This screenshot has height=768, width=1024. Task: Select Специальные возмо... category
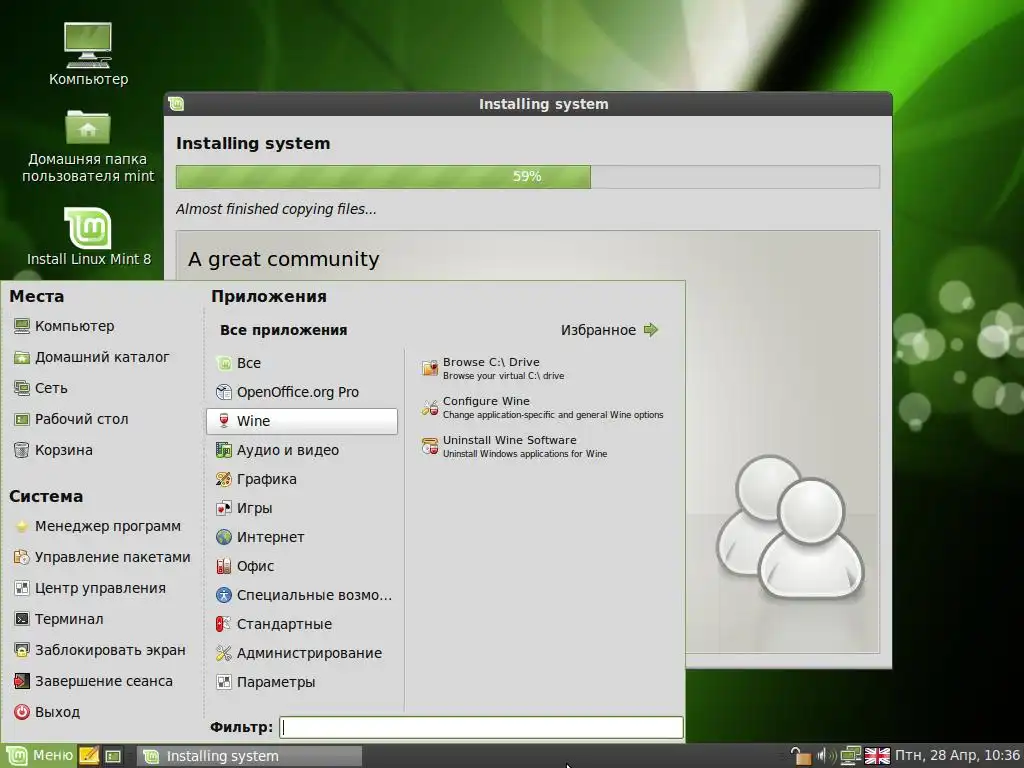coord(302,595)
